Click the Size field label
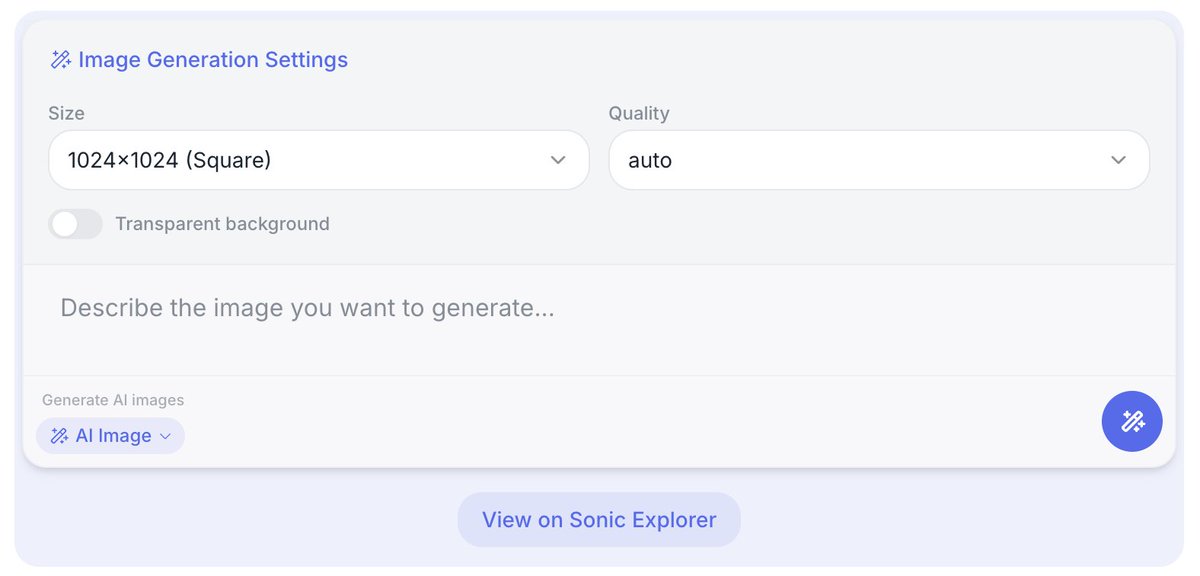Screen dimensions: 1200x576 coord(66,113)
